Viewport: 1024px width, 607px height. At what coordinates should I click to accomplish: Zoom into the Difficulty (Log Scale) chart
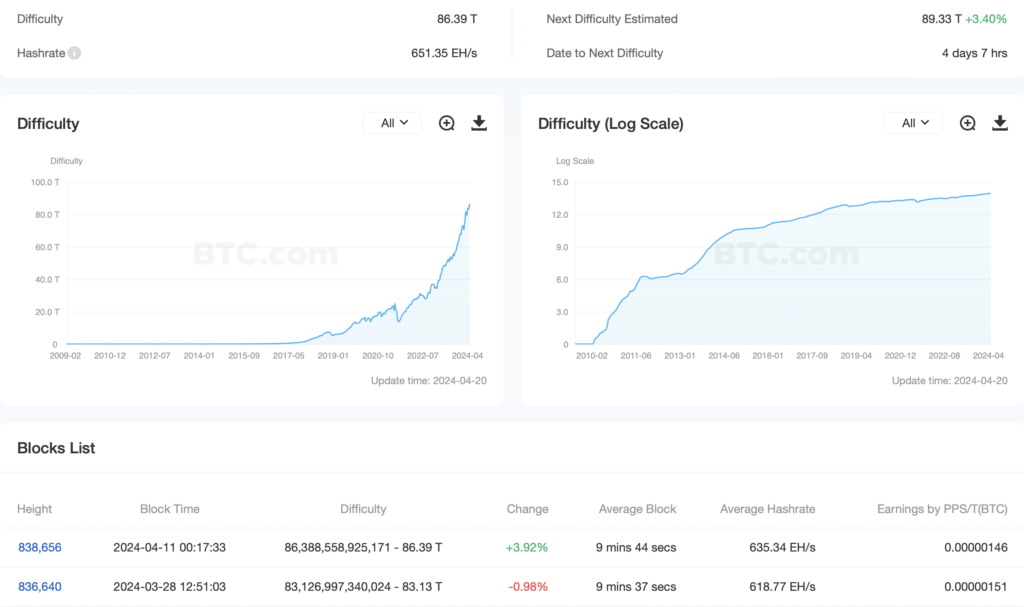tap(968, 123)
